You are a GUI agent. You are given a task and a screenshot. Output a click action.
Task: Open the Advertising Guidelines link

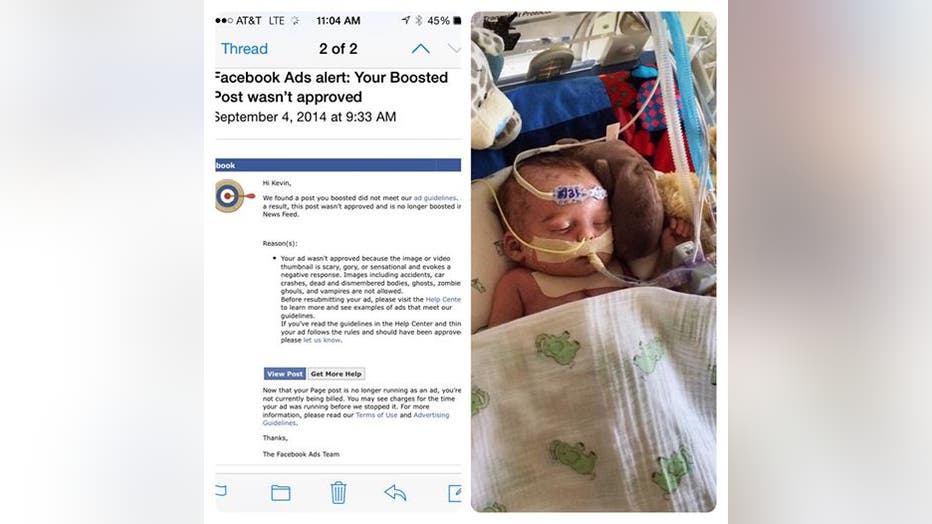[x=356, y=419]
